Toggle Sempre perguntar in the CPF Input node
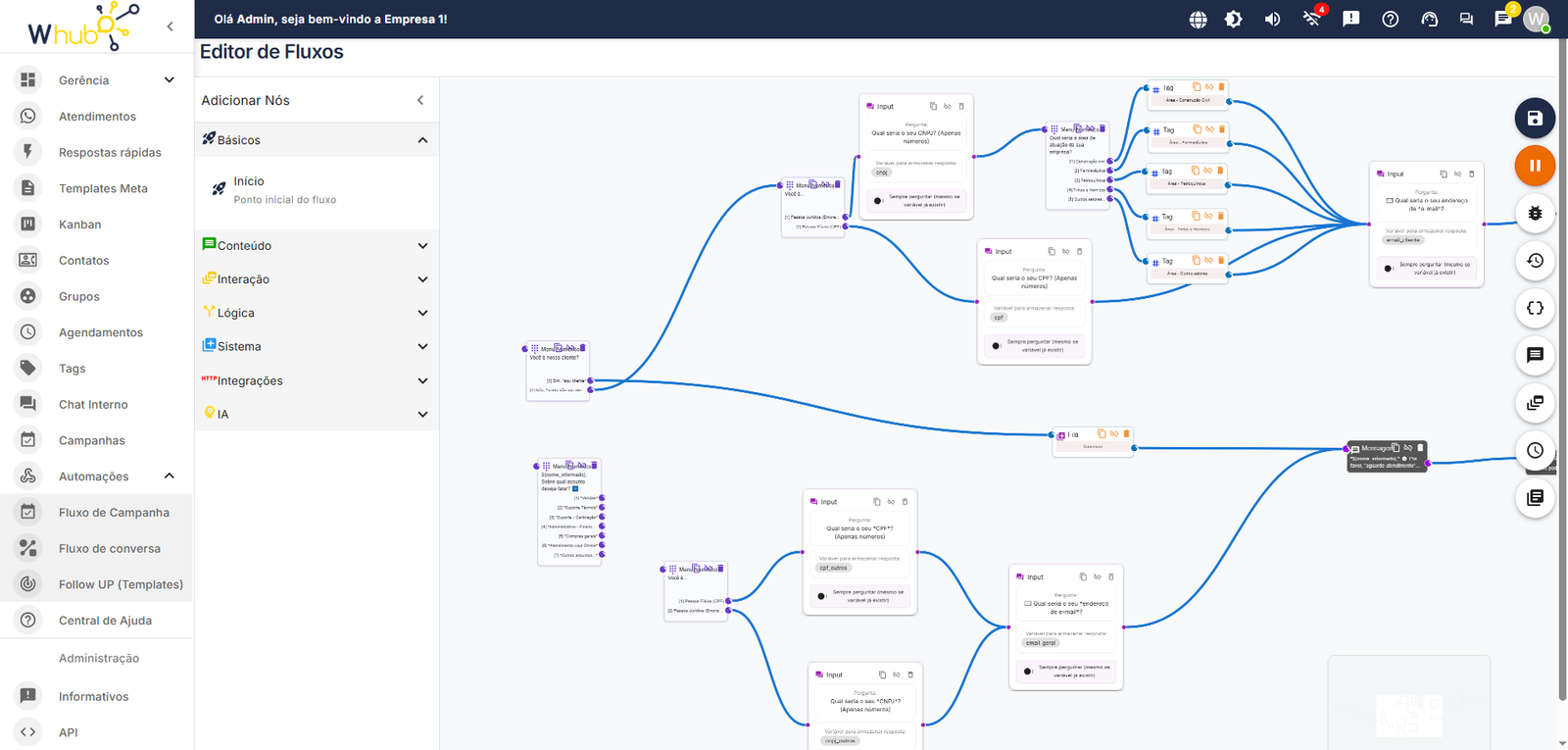1568x750 pixels. coord(996,346)
